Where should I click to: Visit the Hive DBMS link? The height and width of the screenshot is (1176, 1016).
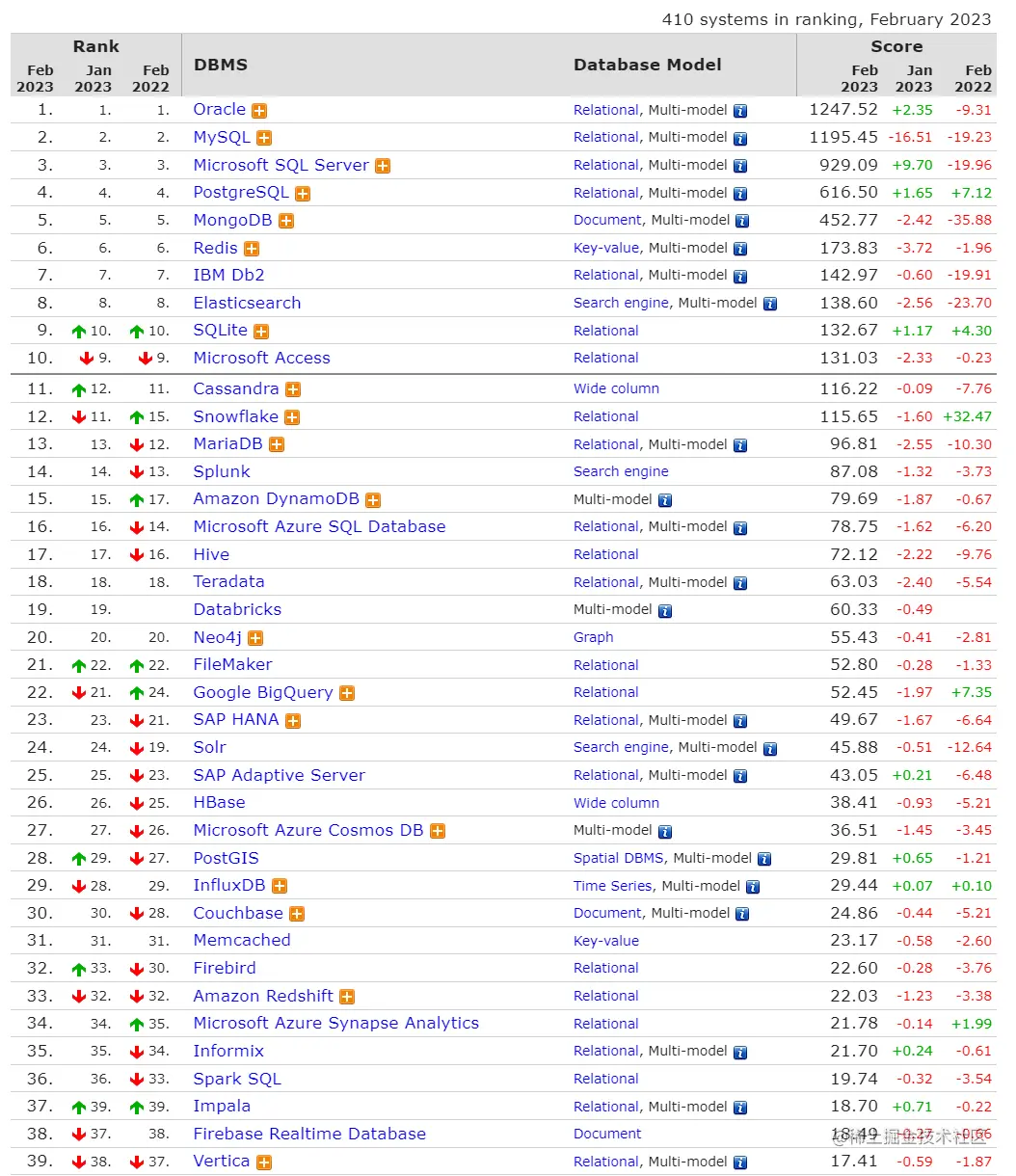(211, 554)
